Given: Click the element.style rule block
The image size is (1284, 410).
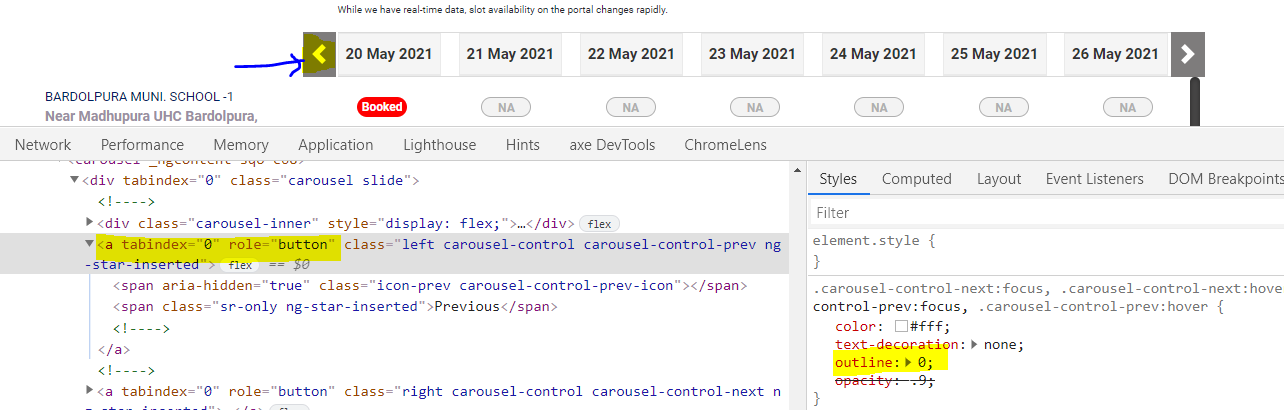Looking at the screenshot, I should (x=1046, y=251).
